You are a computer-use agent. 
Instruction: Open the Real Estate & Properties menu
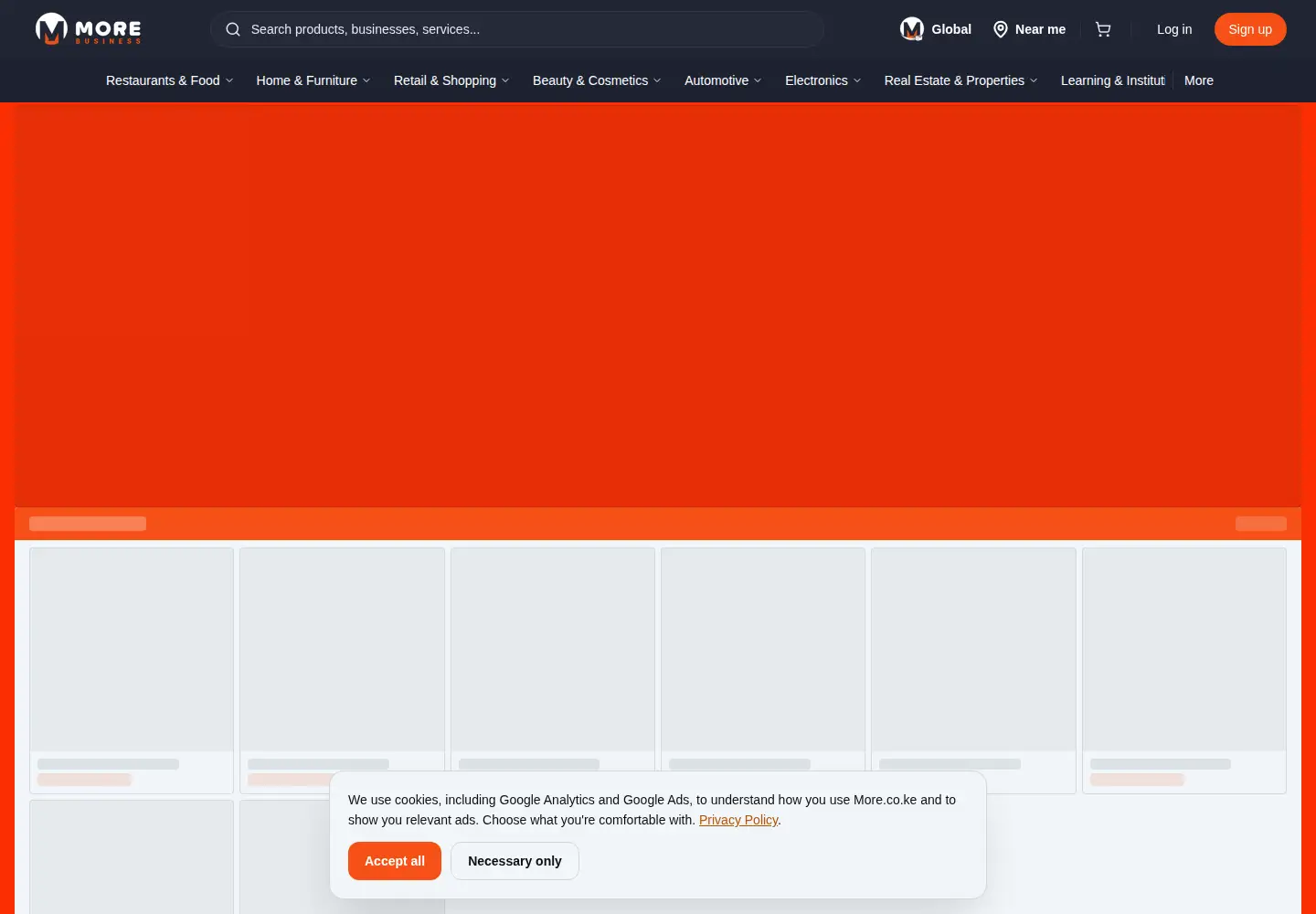pos(960,80)
